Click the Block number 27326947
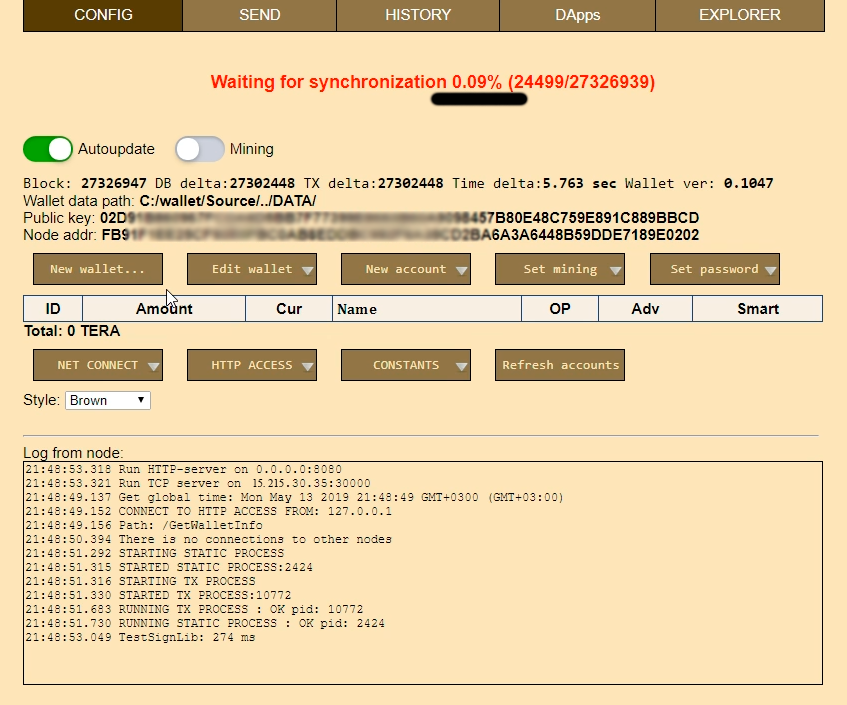Screen dimensions: 847x705 point(113,184)
